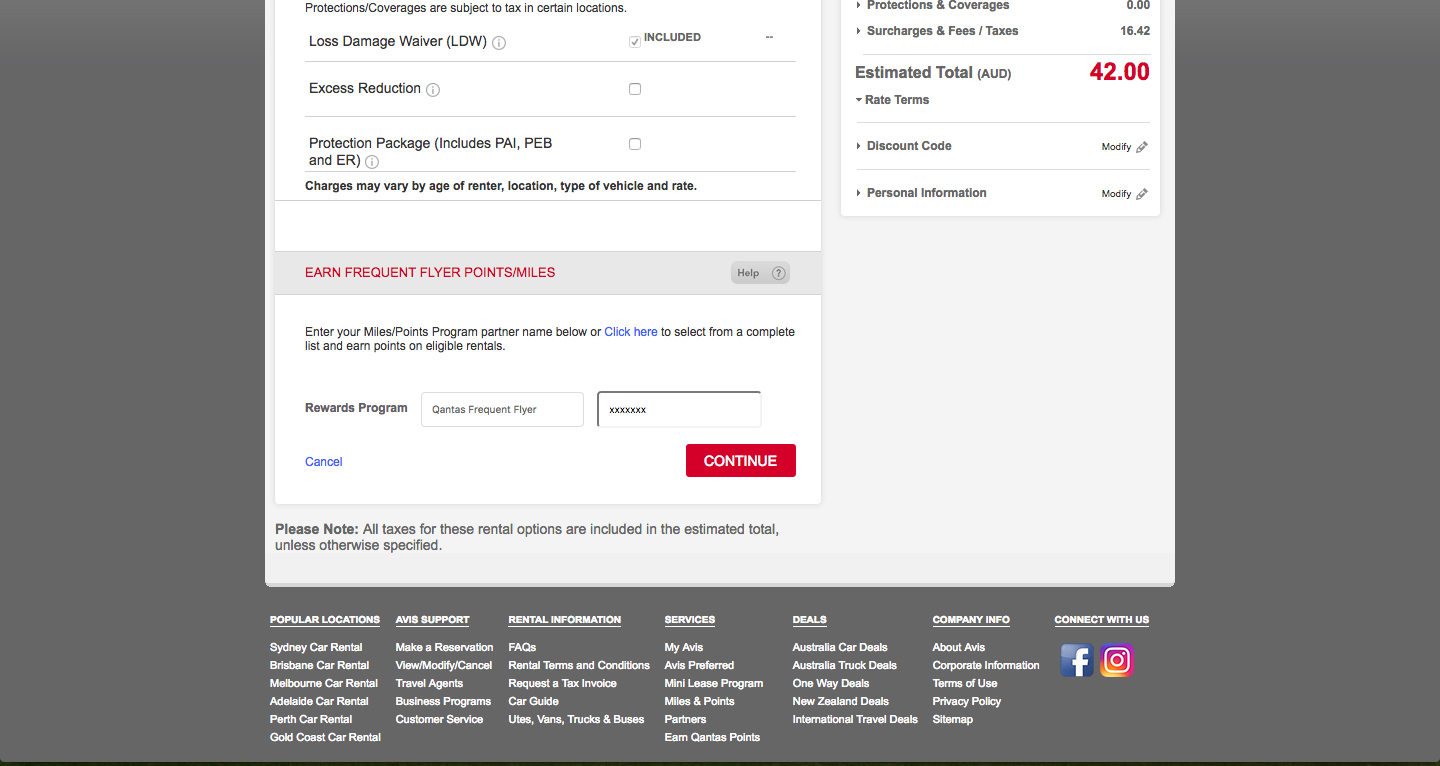Open Earn Qantas Points footer link
1440x766 pixels.
pos(712,737)
